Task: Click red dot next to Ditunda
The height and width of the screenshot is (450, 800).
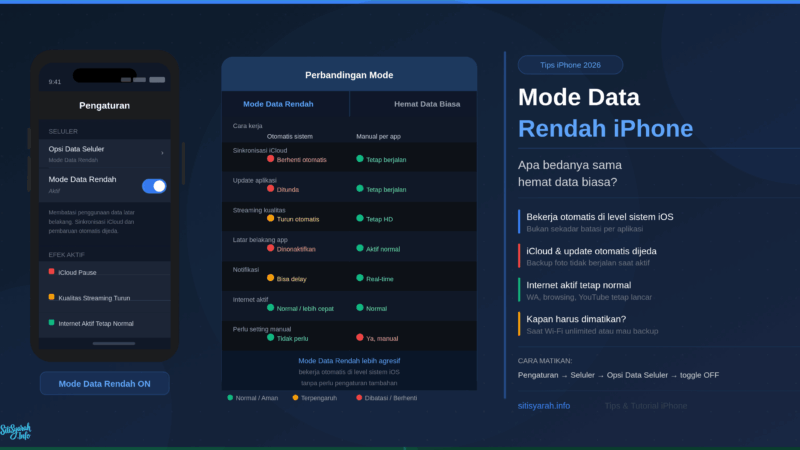Action: (x=270, y=188)
